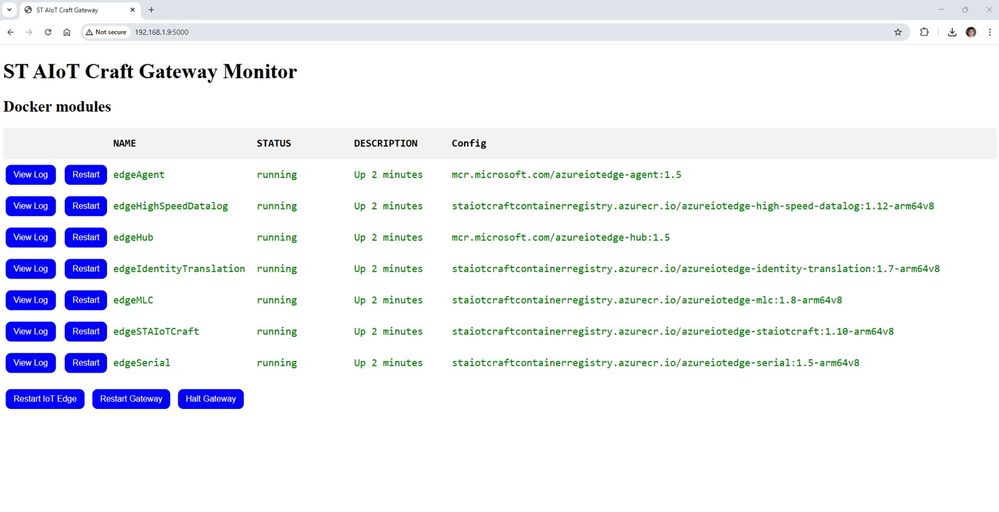View log for edgeAgent
Screen dimensions: 999x512
pos(31,174)
